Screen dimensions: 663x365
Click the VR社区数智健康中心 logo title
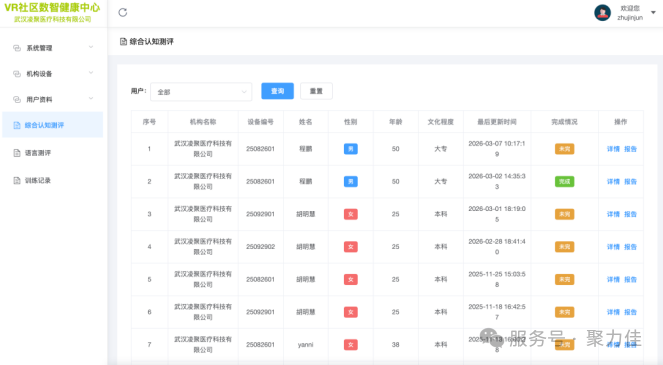52,8
